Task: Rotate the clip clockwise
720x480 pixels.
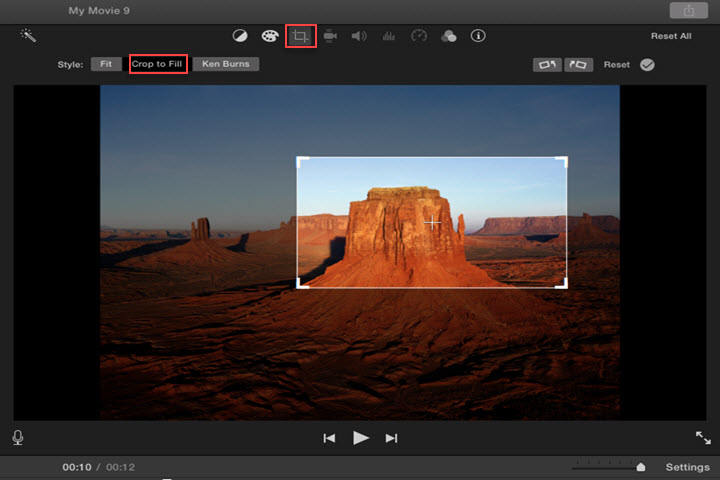Action: click(578, 65)
